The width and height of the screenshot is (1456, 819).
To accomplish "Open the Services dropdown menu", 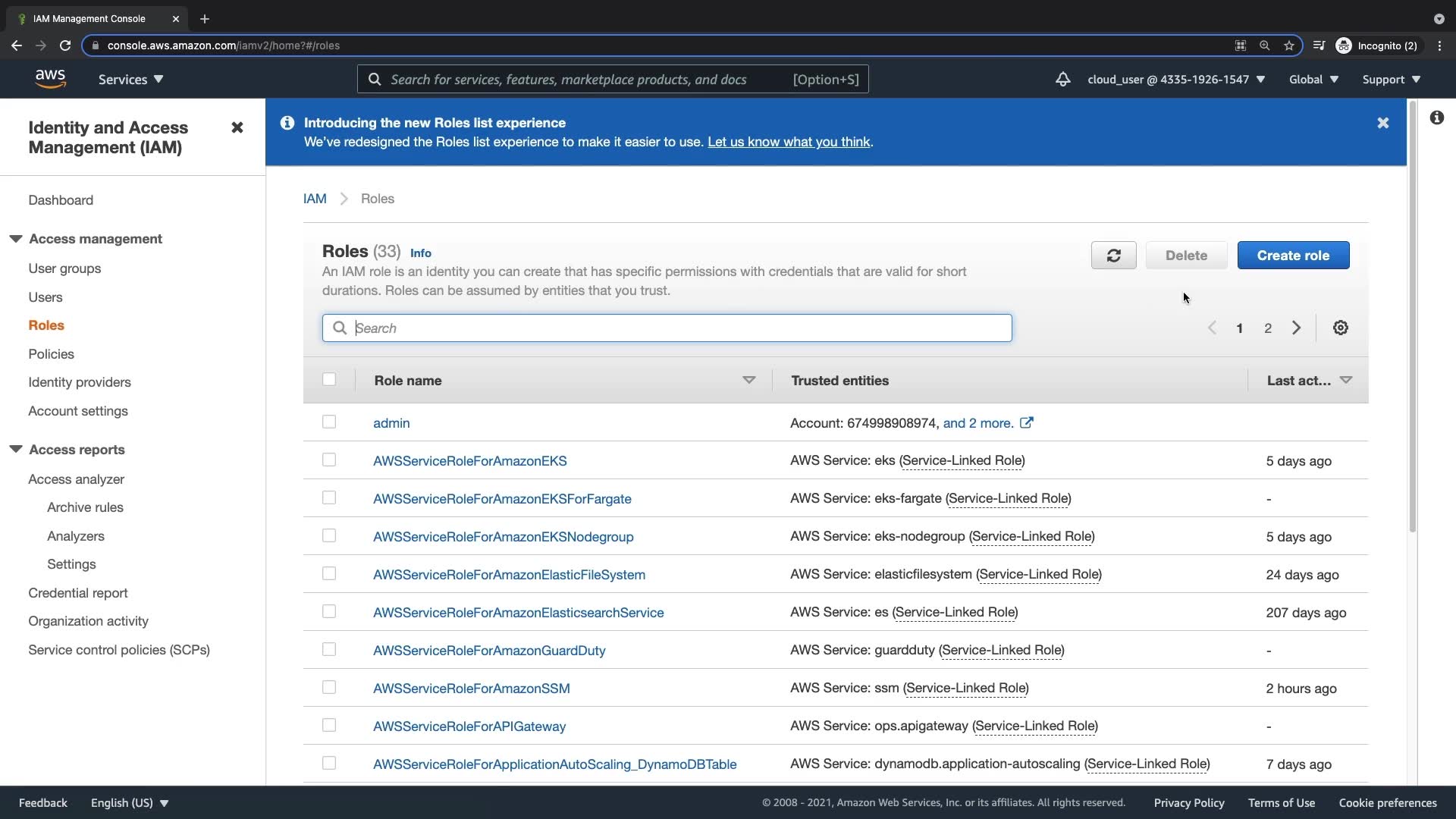I will tap(130, 79).
